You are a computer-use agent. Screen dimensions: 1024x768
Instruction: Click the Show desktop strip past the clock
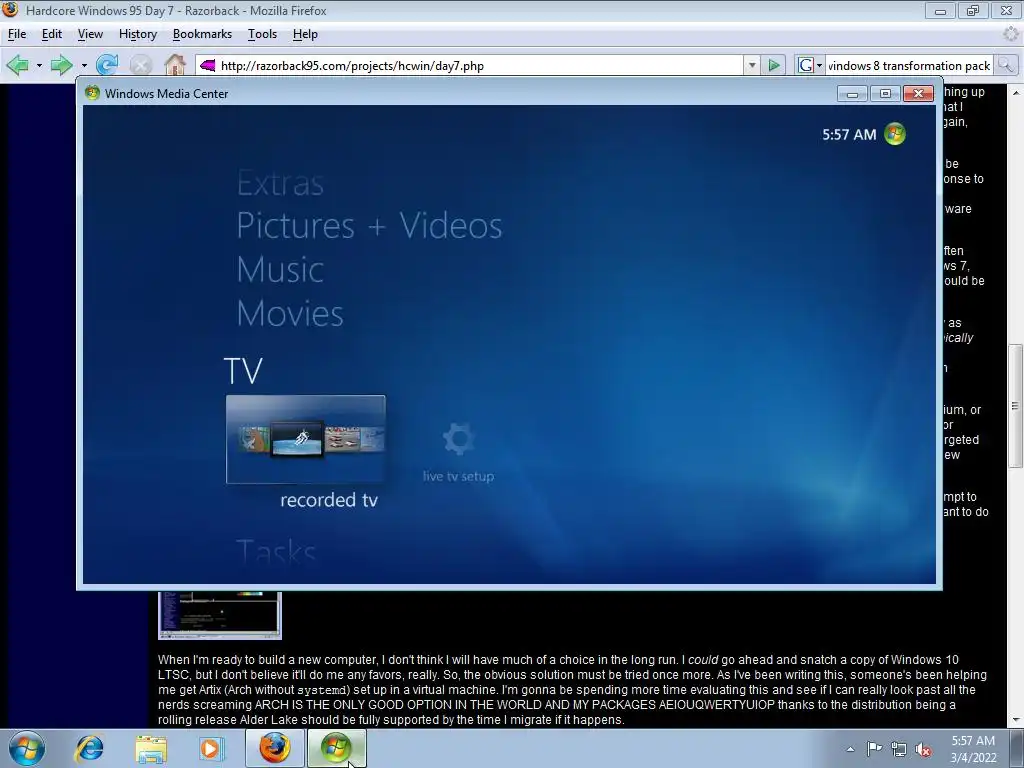click(x=1019, y=749)
